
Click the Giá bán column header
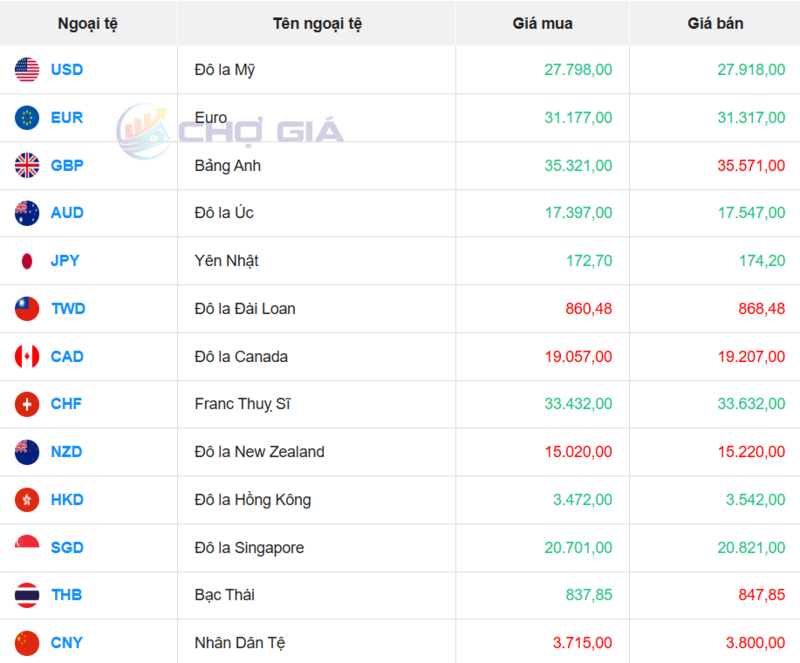(x=714, y=23)
